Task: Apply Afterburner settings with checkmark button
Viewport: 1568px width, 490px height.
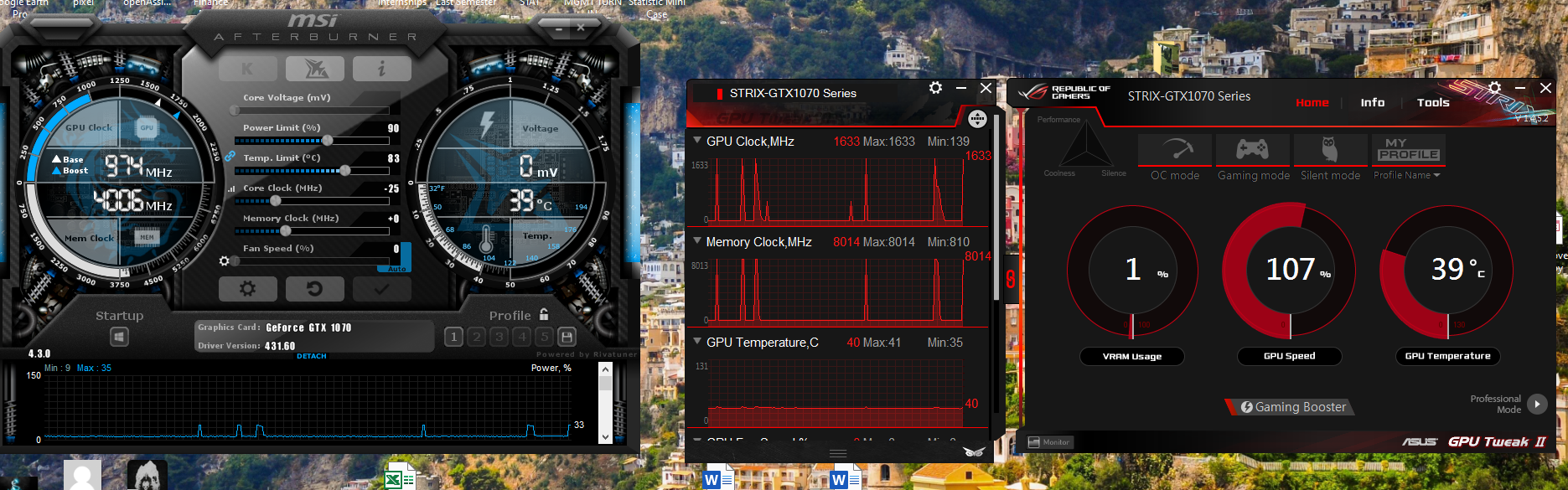Action: pos(382,289)
